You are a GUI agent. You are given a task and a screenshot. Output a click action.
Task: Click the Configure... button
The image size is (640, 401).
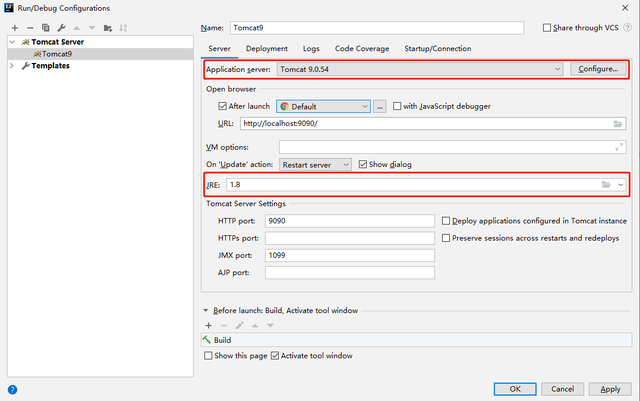point(599,69)
